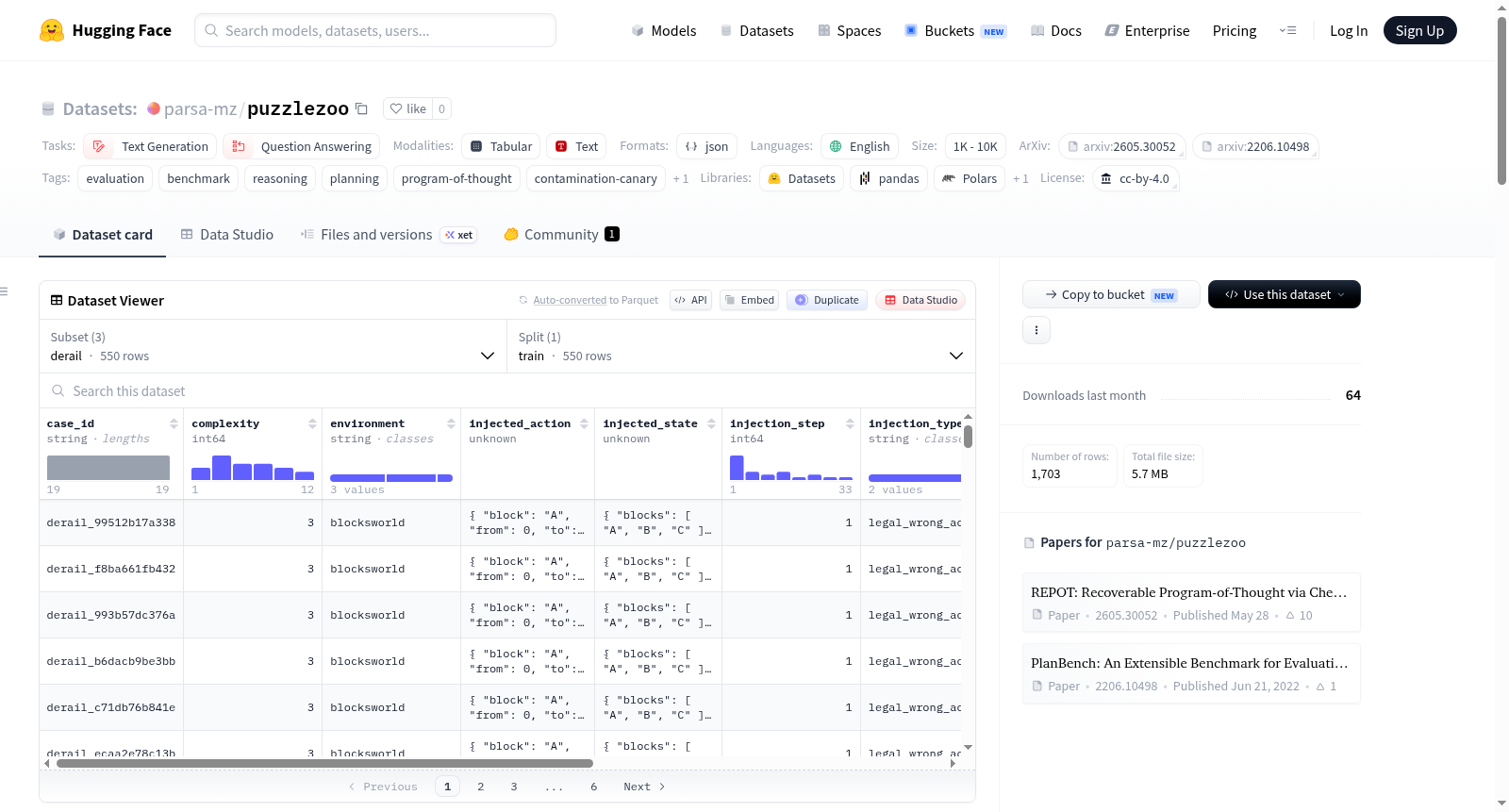Open Enterprise in the navigation bar
Viewport: 1509px width, 812px height.
(1147, 31)
